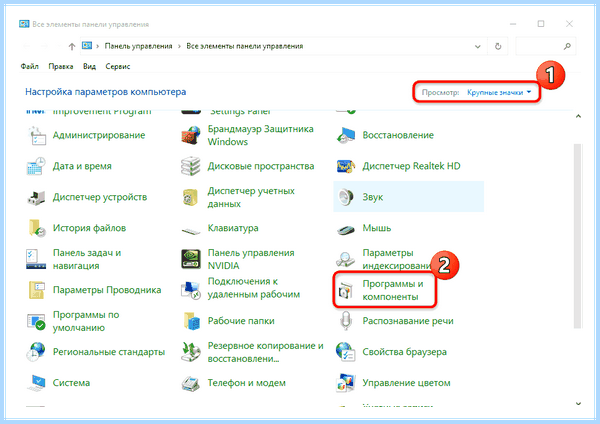This screenshot has width=600, height=424.
Task: Click the Панель управления breadcrumb
Action: 139,46
